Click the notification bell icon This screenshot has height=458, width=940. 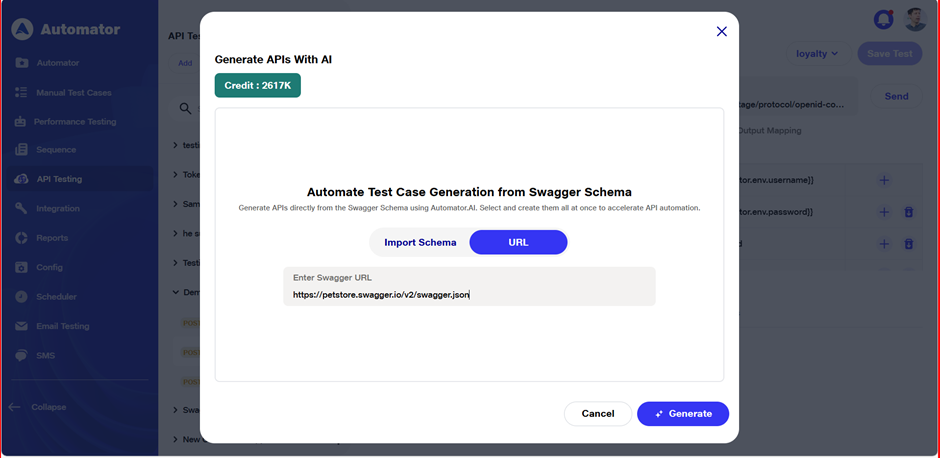point(884,19)
